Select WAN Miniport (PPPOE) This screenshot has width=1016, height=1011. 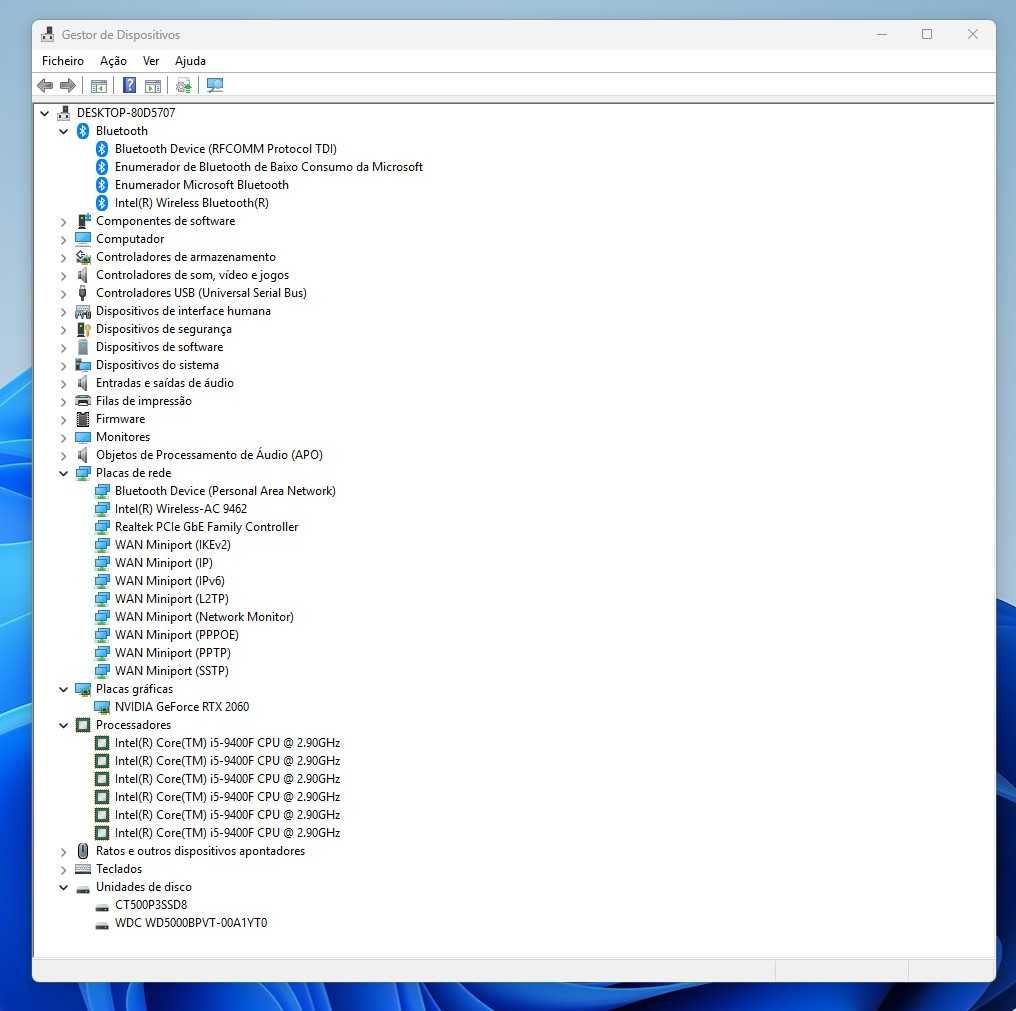point(176,635)
